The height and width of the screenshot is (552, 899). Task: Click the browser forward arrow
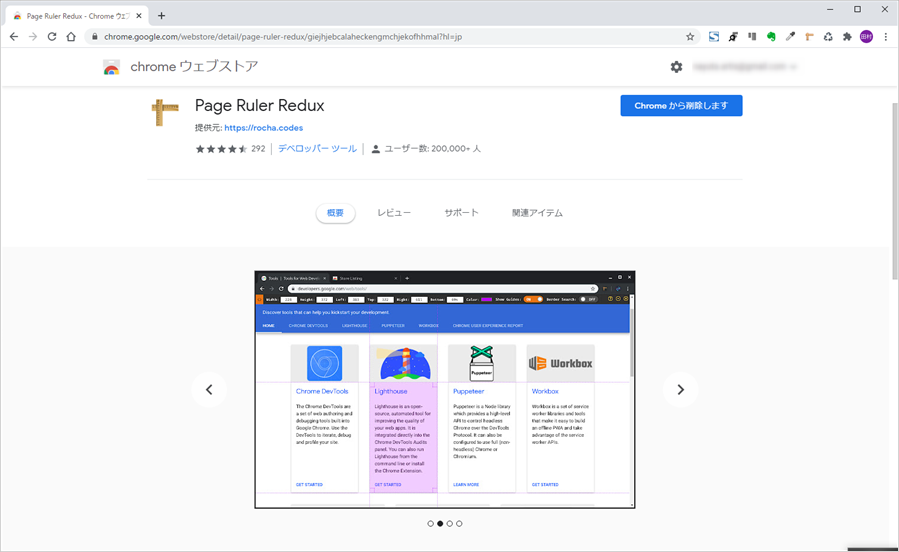(33, 37)
